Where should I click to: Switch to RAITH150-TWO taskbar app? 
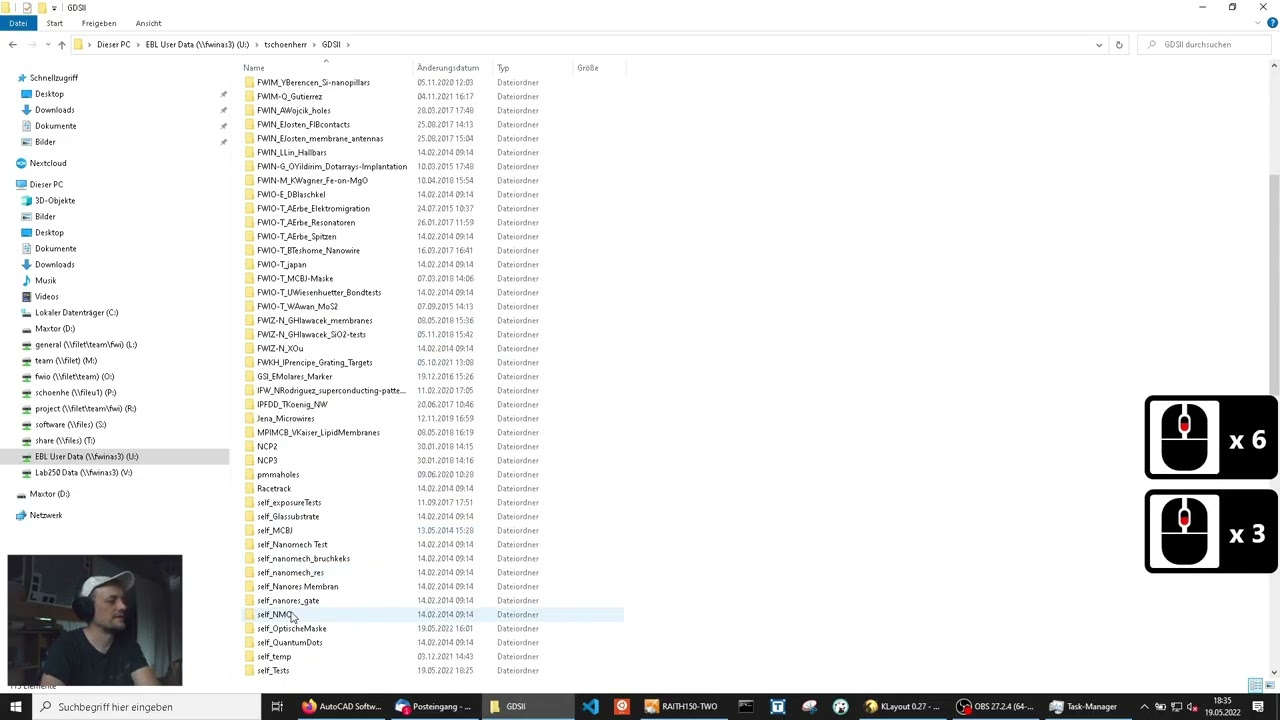pyautogui.click(x=682, y=707)
